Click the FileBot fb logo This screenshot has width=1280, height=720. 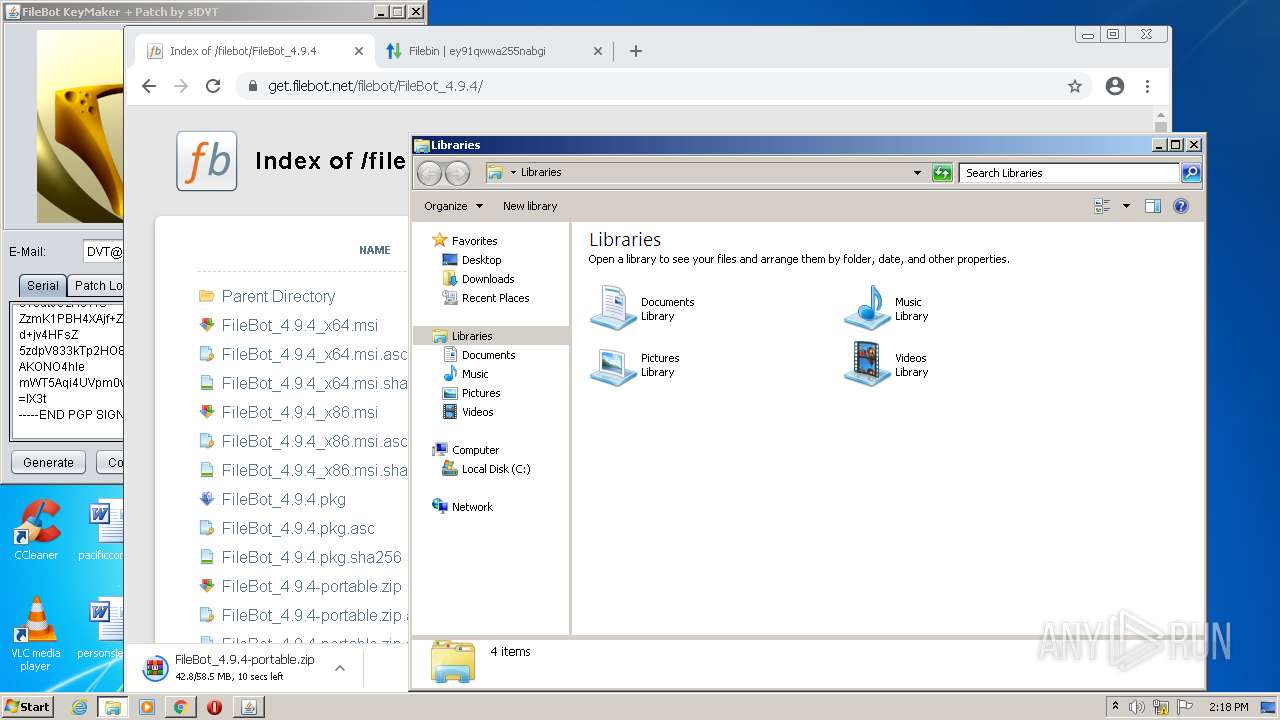[207, 161]
